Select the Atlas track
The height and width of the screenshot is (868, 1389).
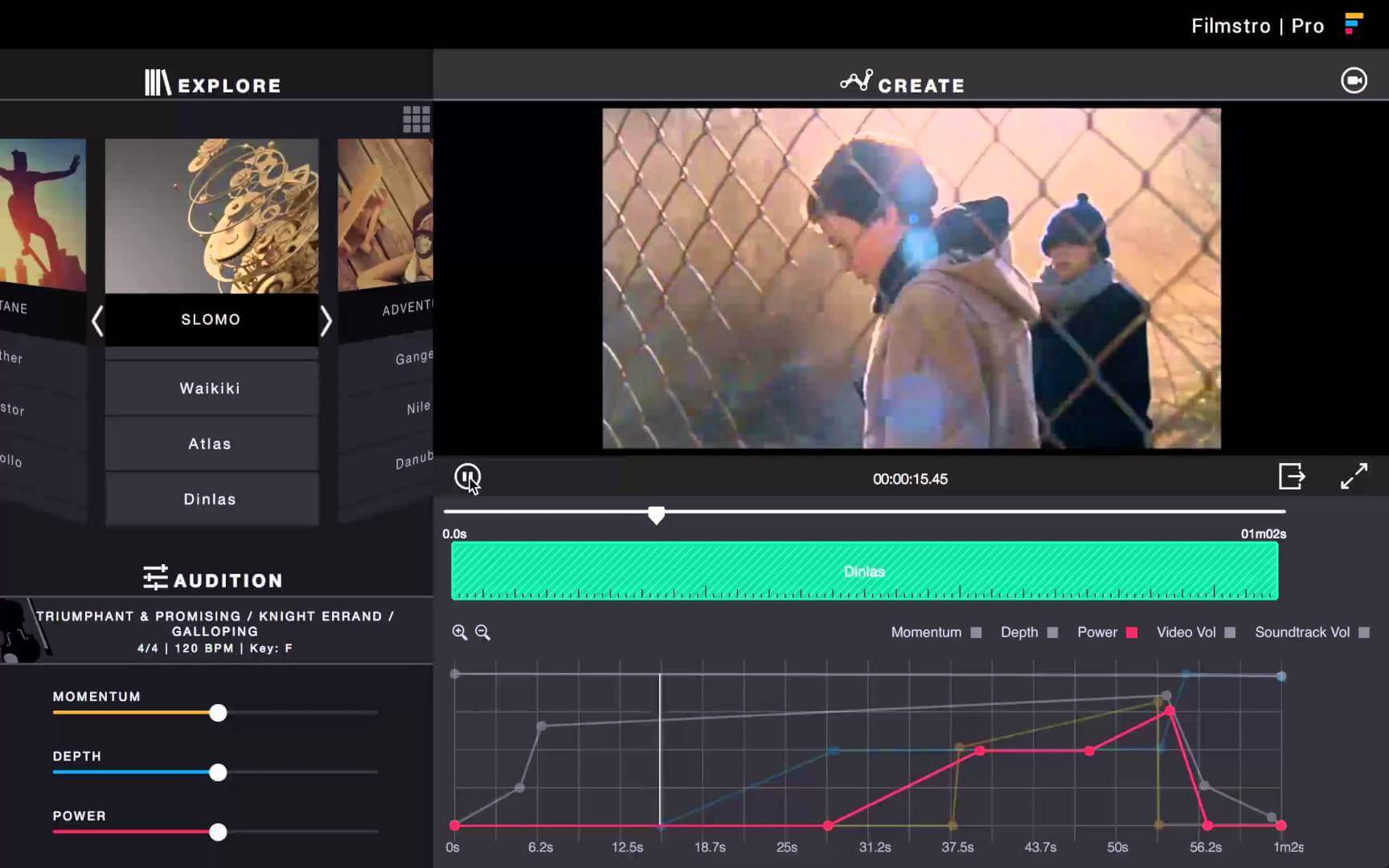click(211, 444)
